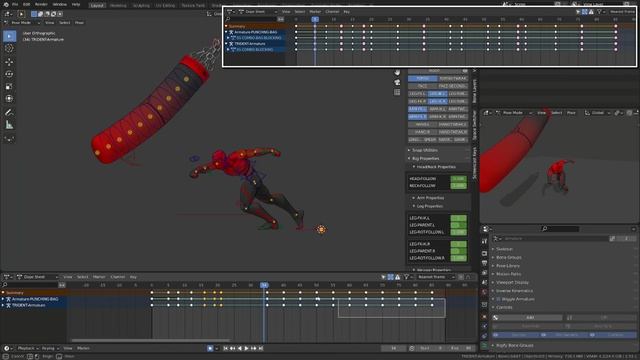The height and width of the screenshot is (360, 640).
Task: Play the animation in reverse
Action: pyautogui.click(x=239, y=348)
